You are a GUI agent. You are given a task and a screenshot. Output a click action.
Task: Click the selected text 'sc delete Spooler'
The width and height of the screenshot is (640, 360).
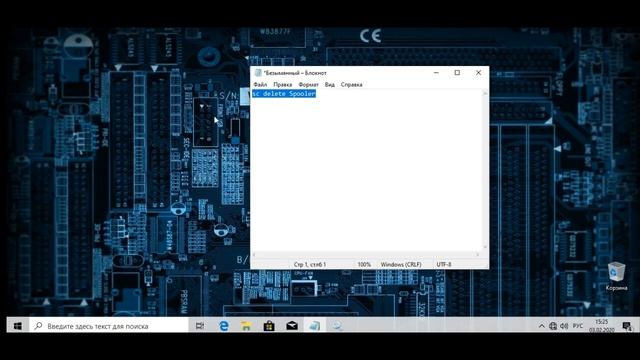click(x=284, y=94)
